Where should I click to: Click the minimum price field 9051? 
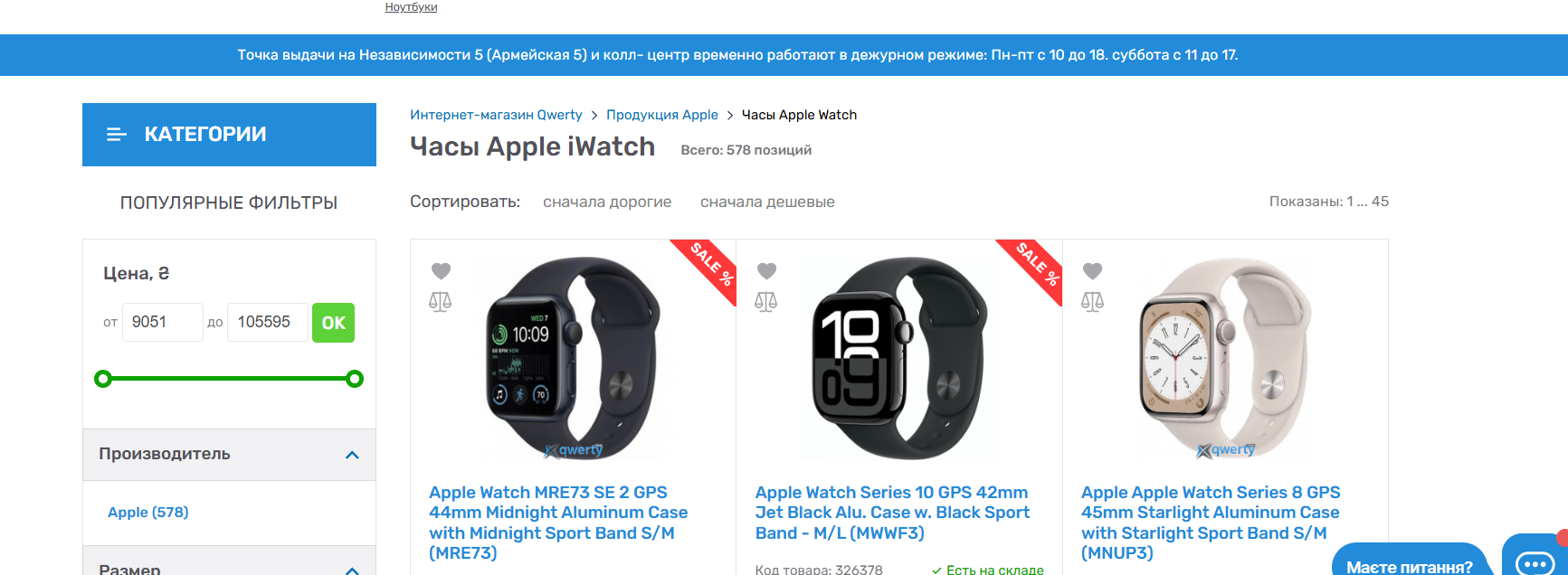pos(163,322)
